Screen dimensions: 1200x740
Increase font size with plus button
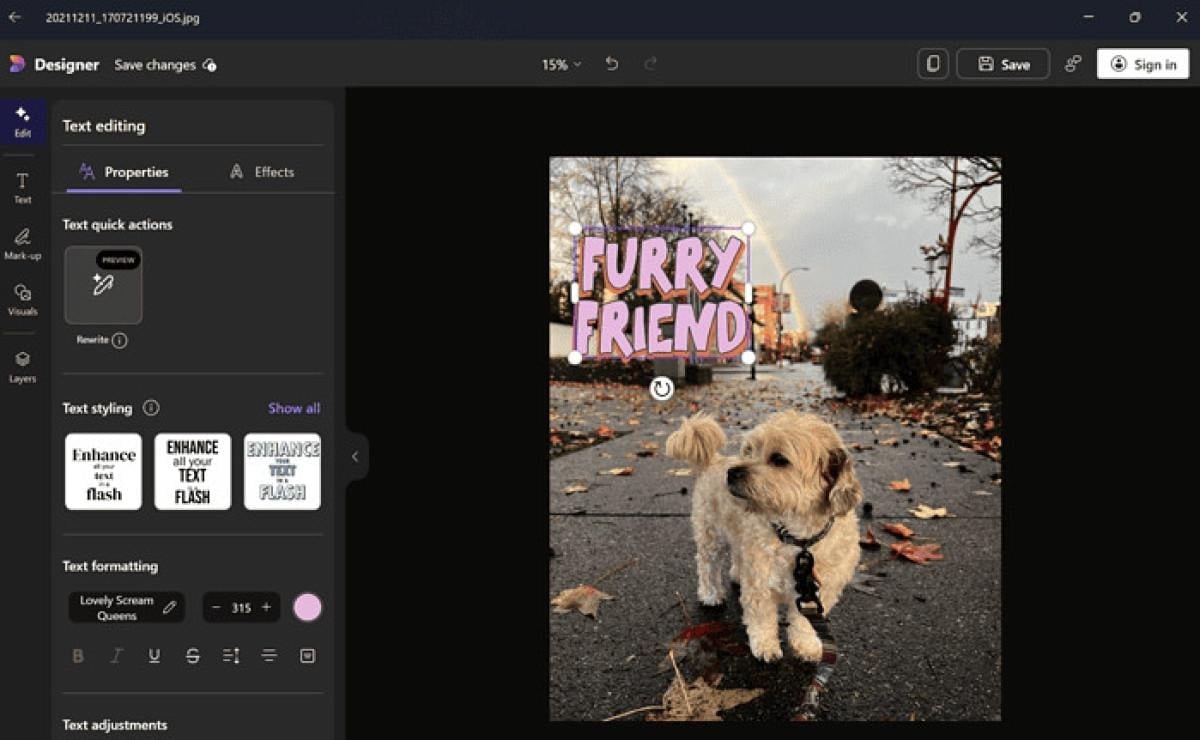click(266, 607)
